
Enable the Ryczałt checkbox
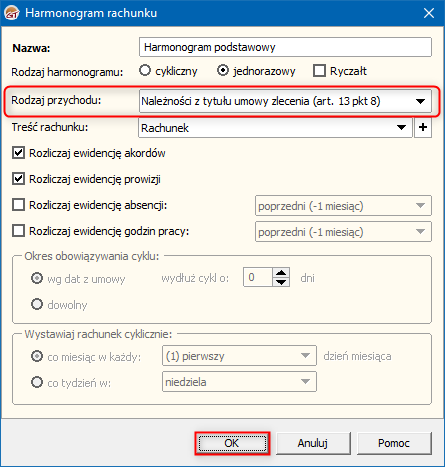319,71
